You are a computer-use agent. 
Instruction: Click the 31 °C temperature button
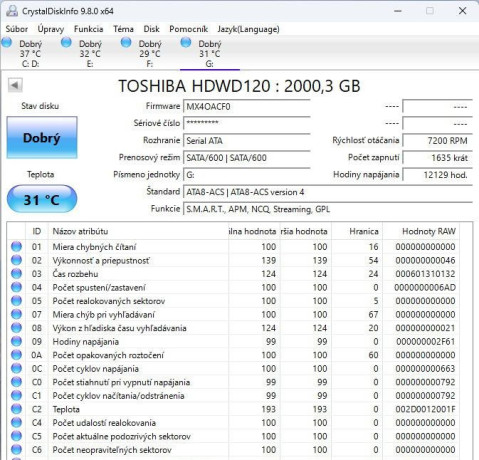42,199
